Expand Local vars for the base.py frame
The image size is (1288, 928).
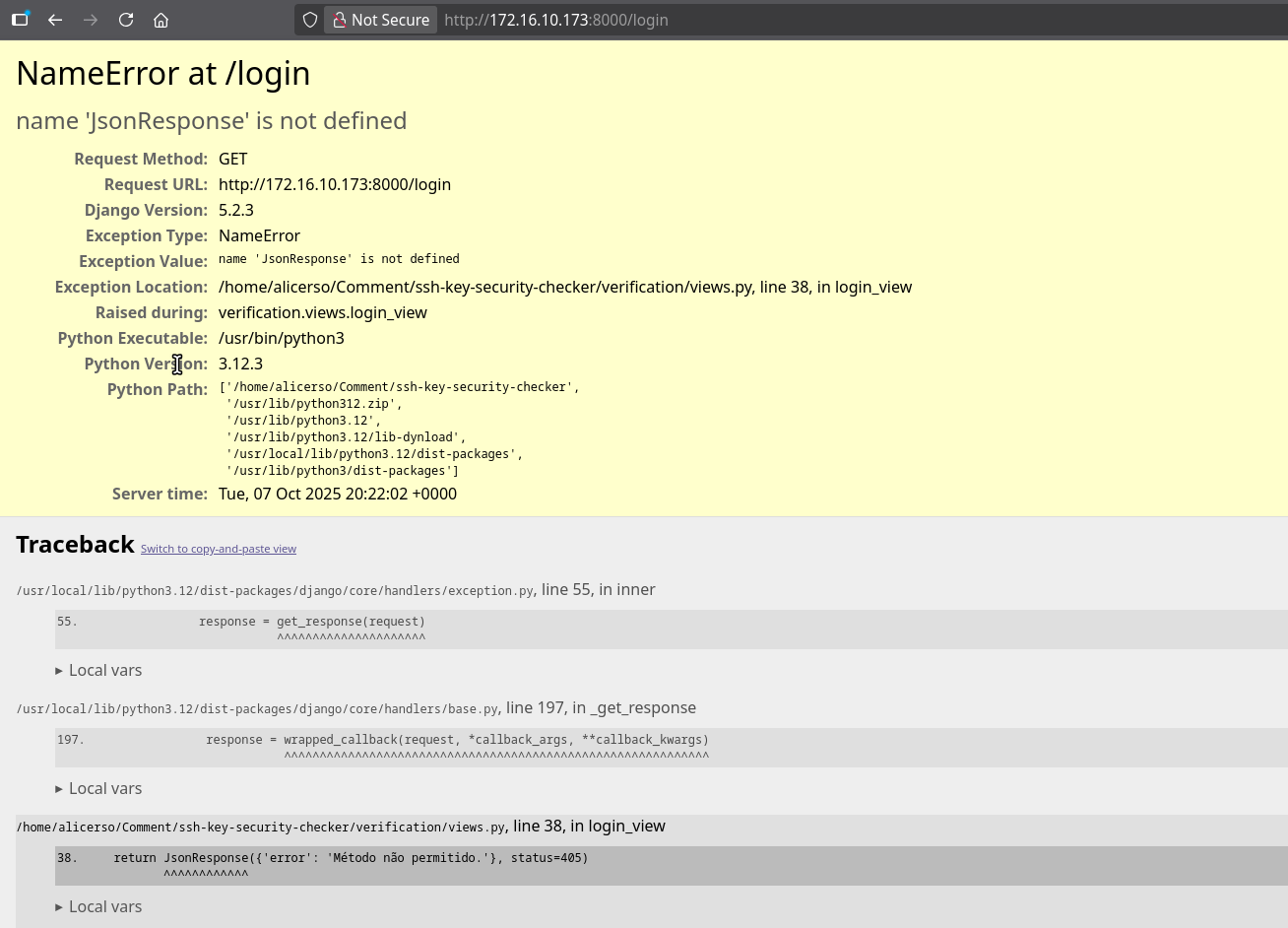click(x=98, y=788)
